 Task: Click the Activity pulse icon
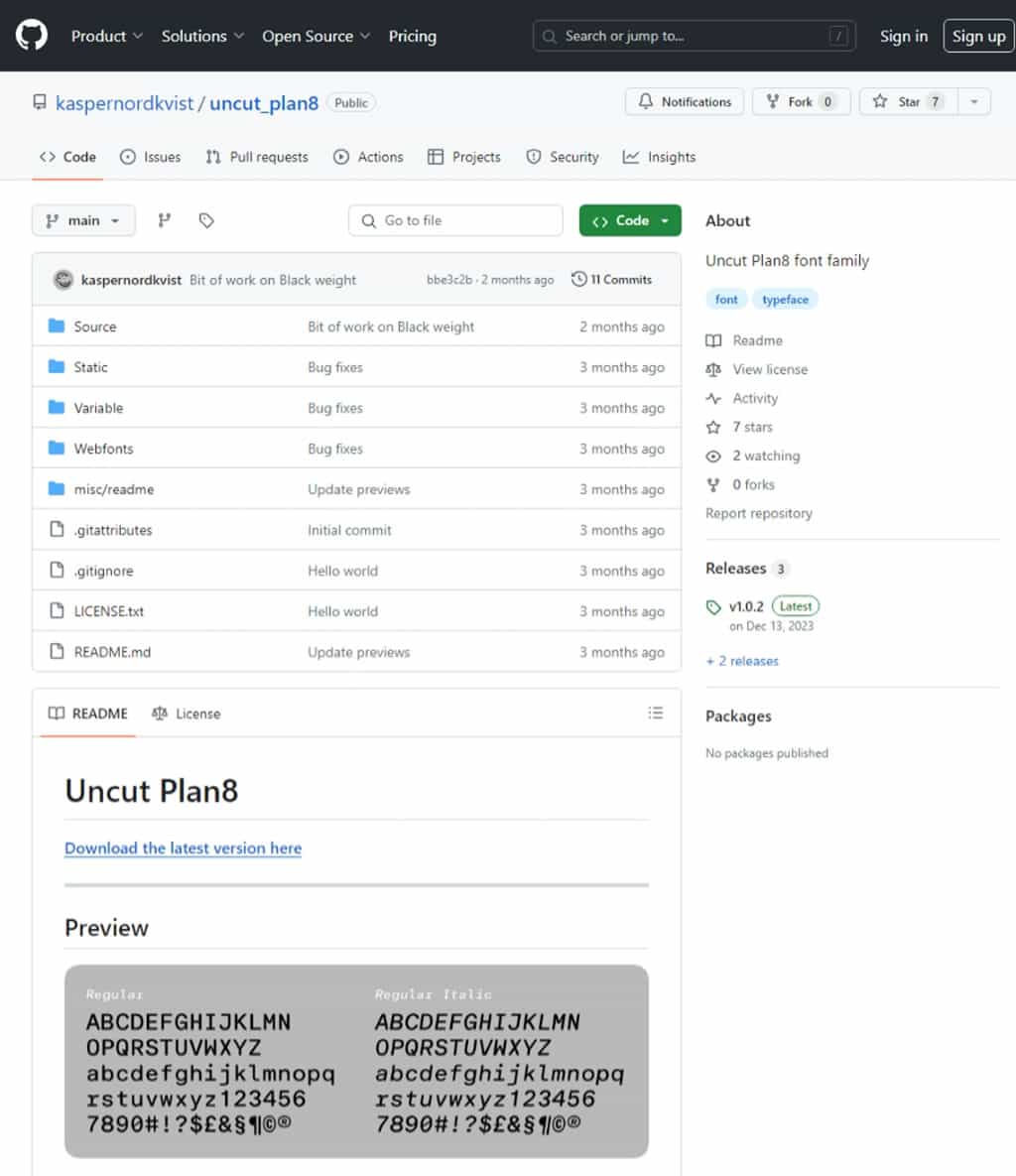coord(713,398)
